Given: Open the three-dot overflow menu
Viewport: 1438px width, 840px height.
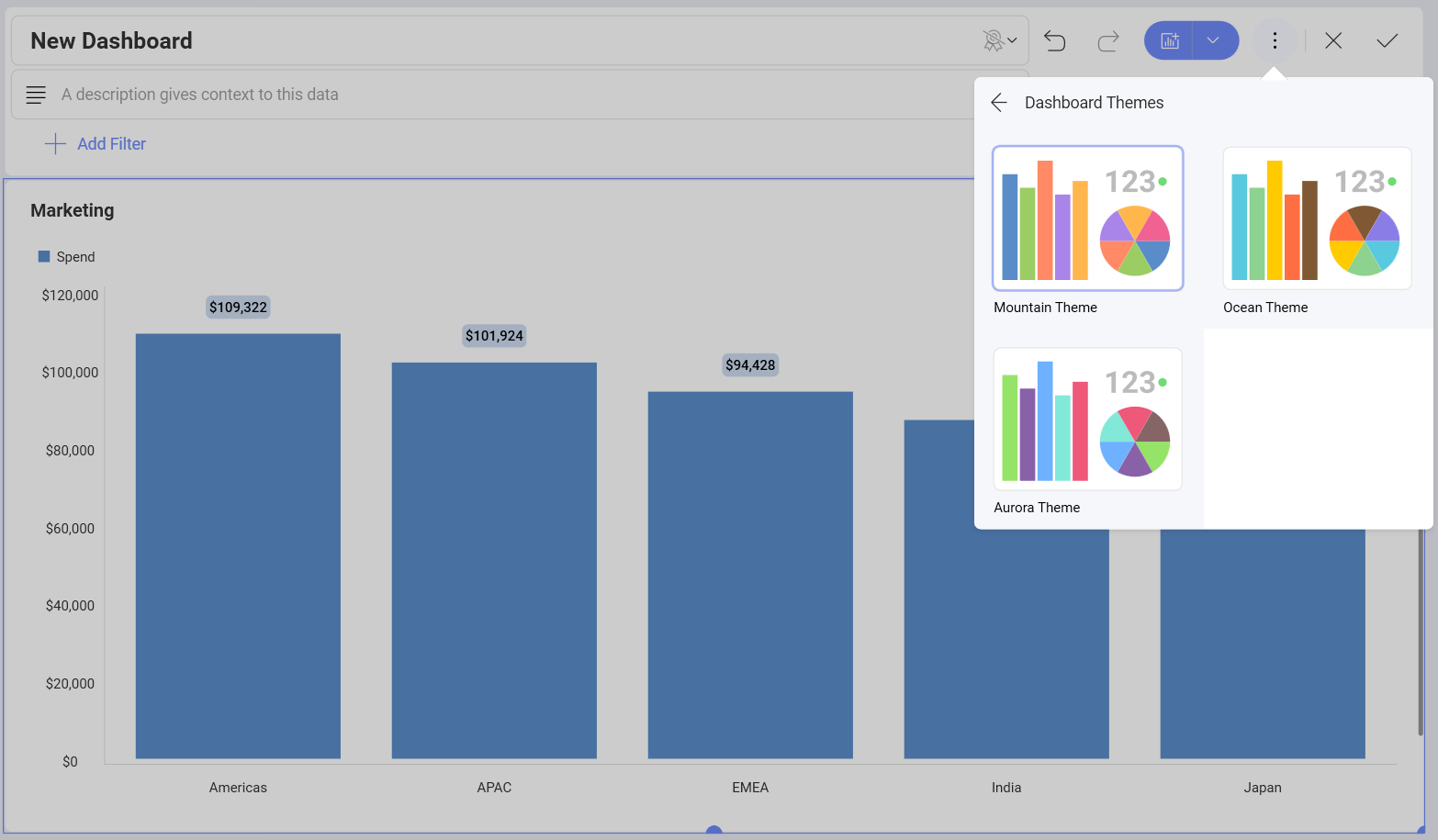Looking at the screenshot, I should pyautogui.click(x=1275, y=40).
